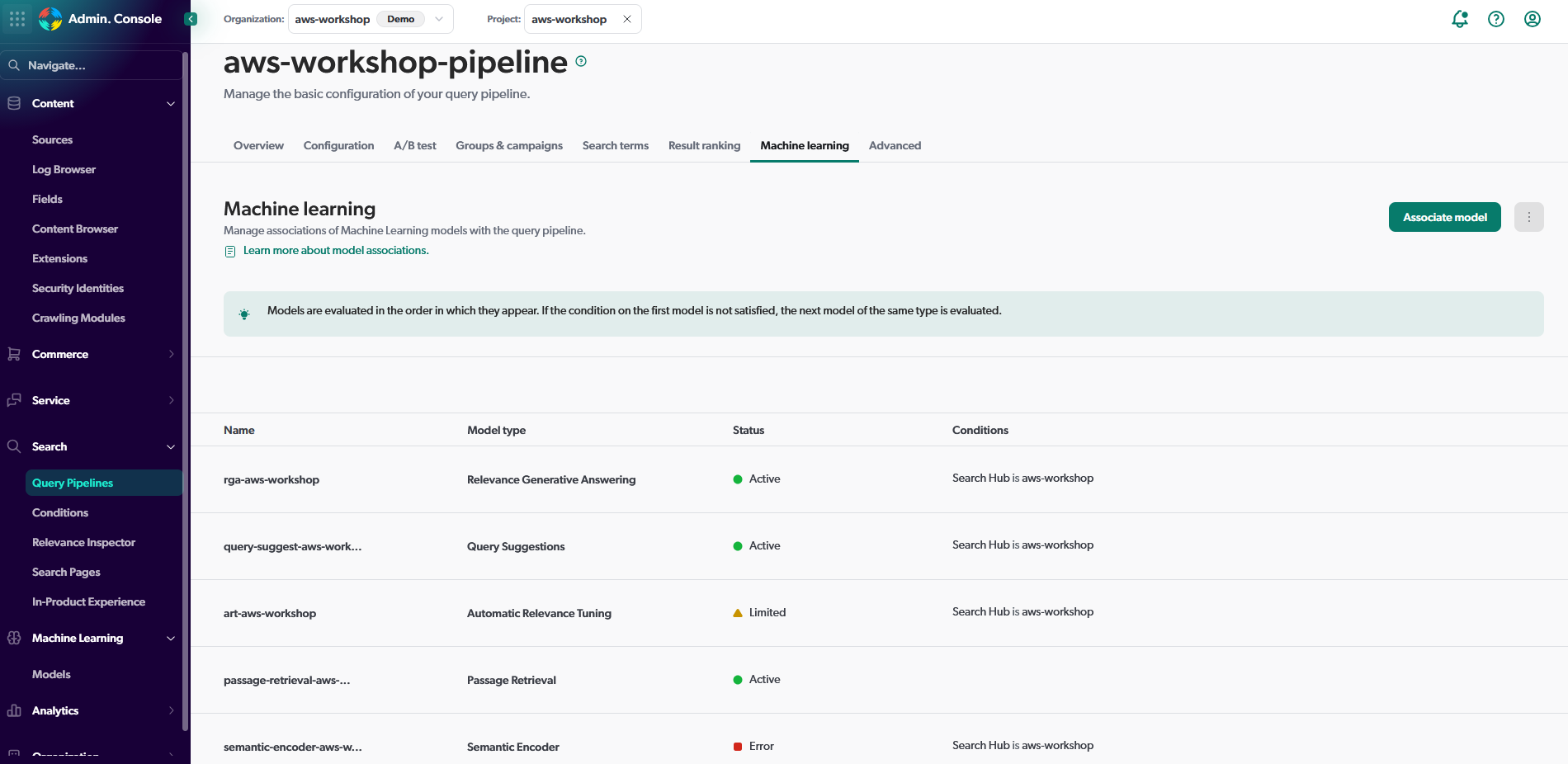The width and height of the screenshot is (1568, 764).
Task: Select the Commerce cart icon
Action: [13, 354]
